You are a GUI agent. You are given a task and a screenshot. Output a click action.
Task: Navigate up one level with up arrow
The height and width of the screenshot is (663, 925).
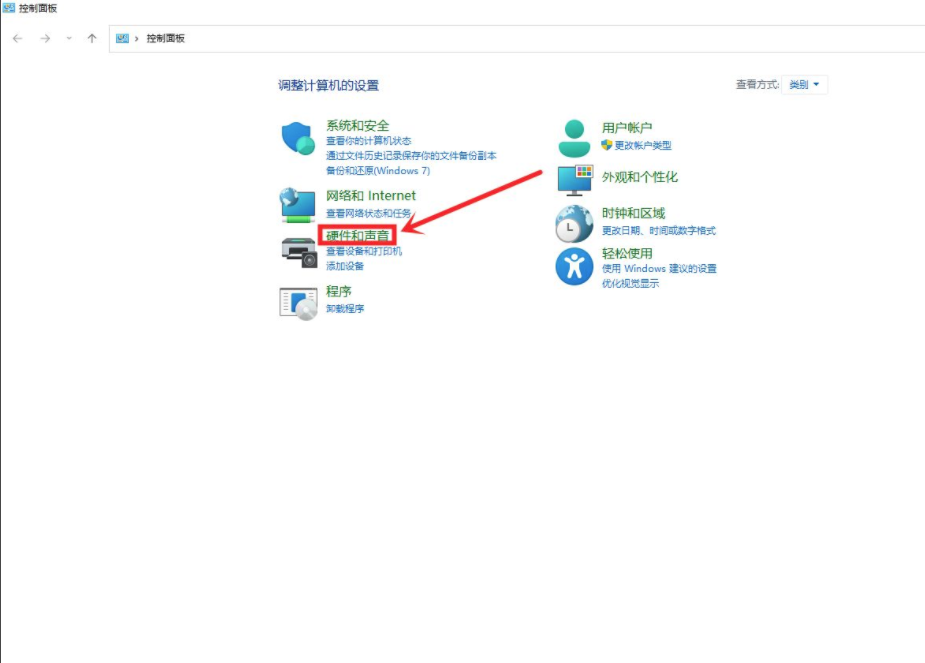92,38
